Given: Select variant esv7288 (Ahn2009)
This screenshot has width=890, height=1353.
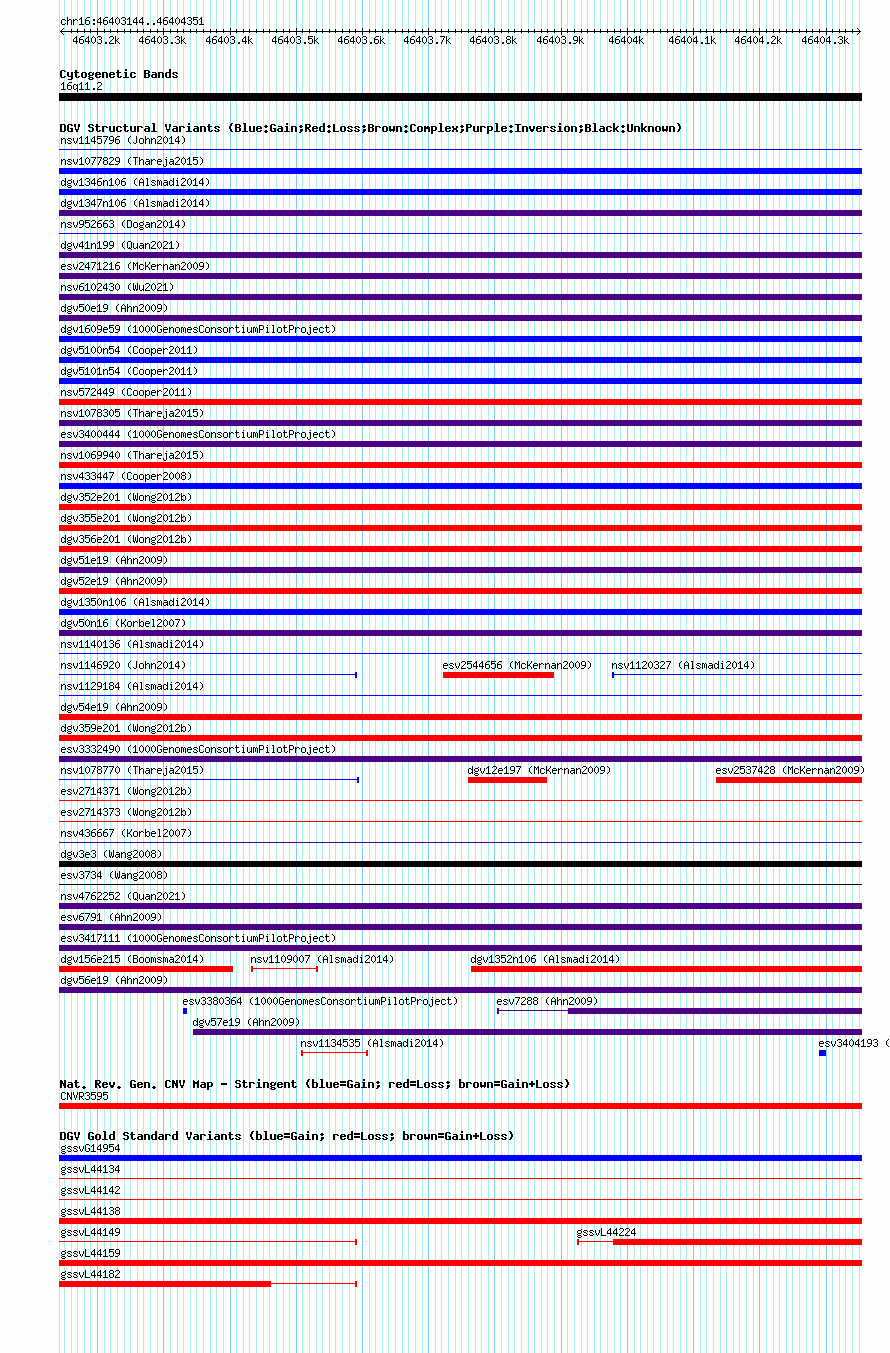Looking at the screenshot, I should [x=679, y=1011].
